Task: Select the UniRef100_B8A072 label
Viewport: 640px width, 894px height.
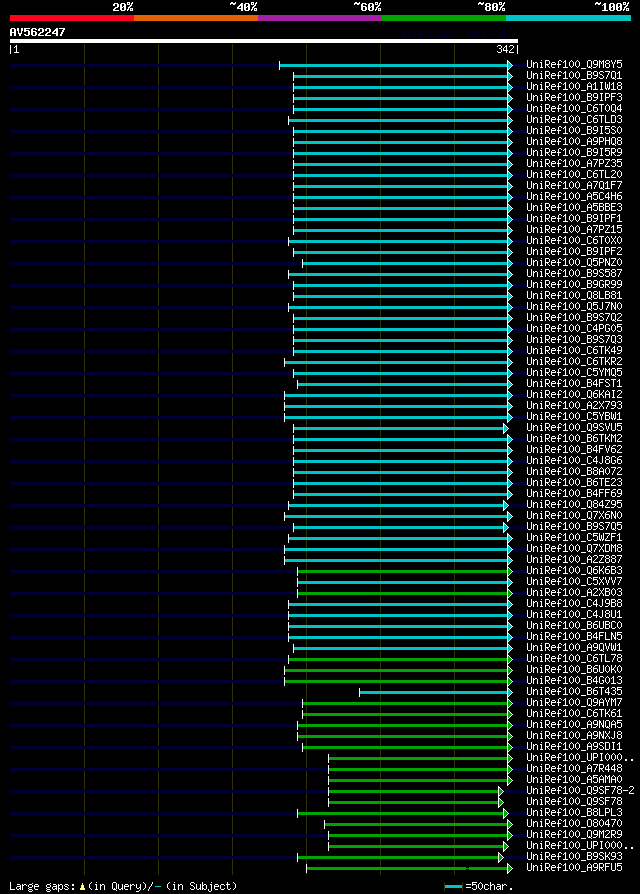Action: tap(574, 472)
